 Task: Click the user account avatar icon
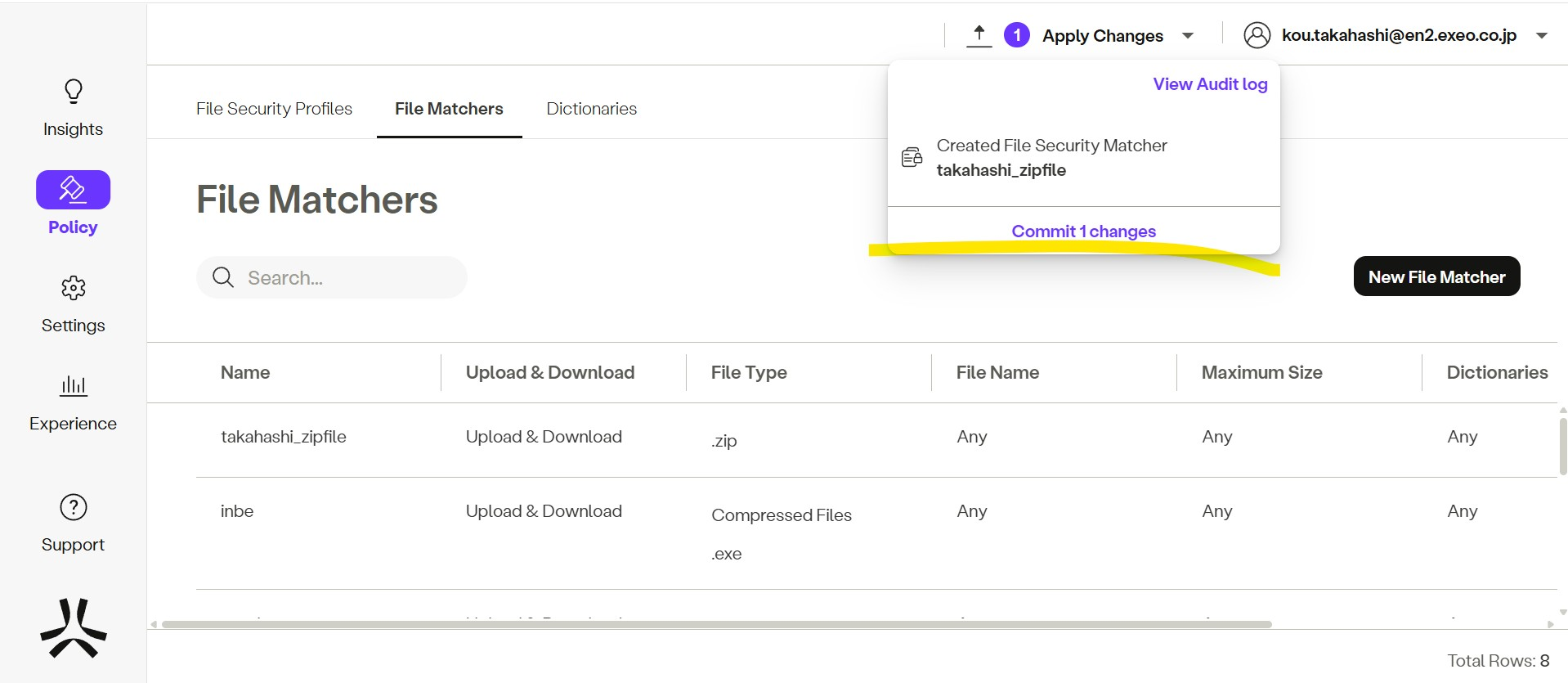tap(1257, 35)
